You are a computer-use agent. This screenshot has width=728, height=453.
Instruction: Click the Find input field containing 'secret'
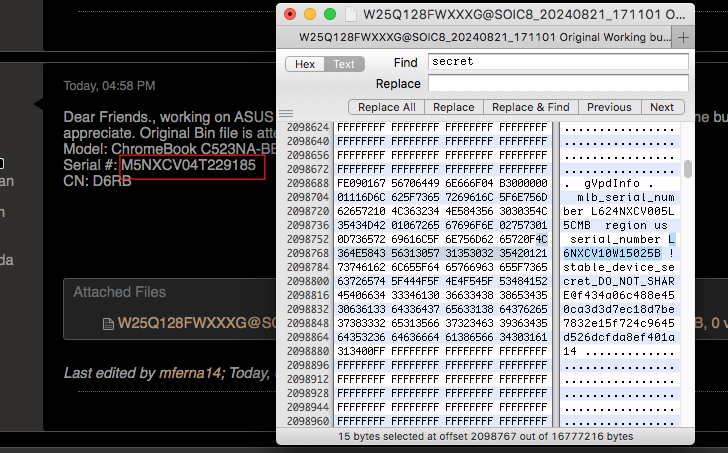(x=558, y=62)
